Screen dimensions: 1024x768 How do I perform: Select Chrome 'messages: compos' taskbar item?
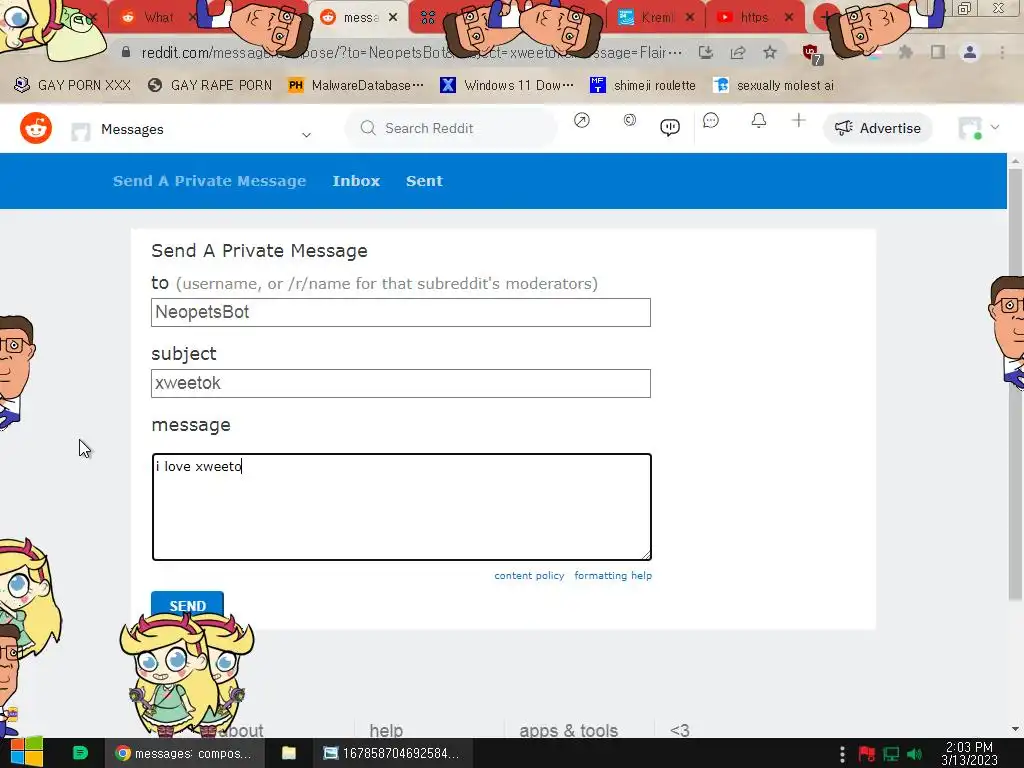point(184,753)
